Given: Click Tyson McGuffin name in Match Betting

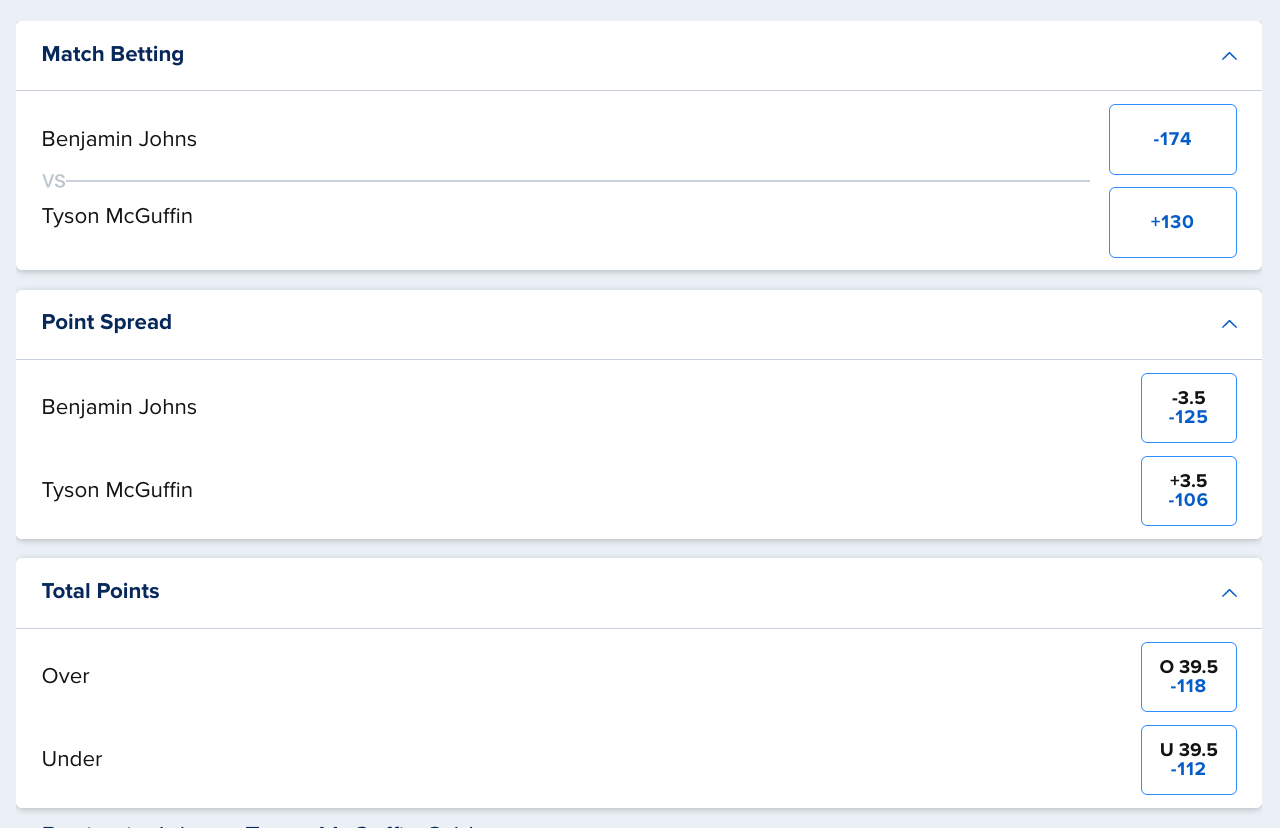Looking at the screenshot, I should (x=117, y=216).
